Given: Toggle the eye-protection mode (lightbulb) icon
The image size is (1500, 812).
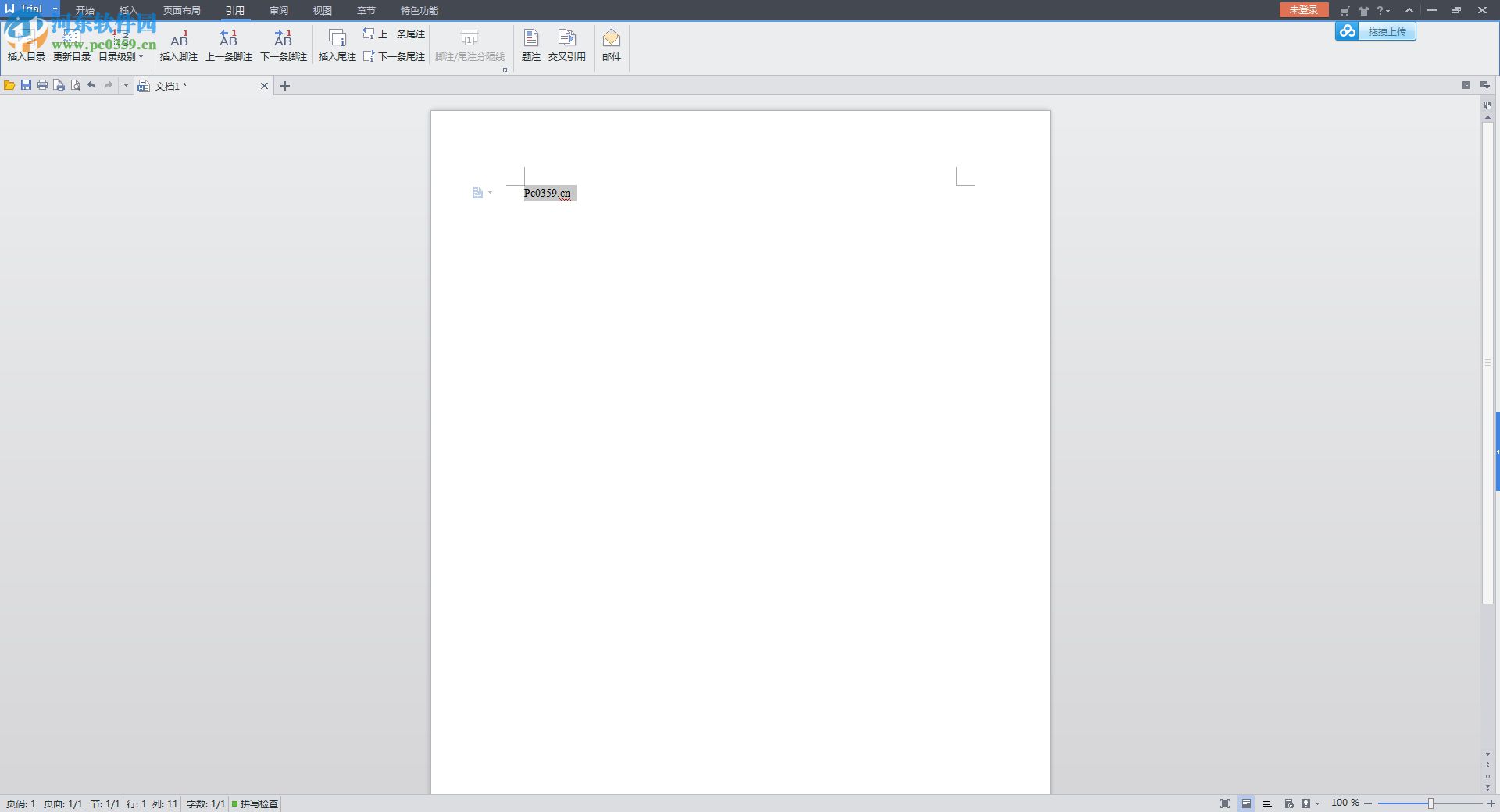Looking at the screenshot, I should [1305, 803].
